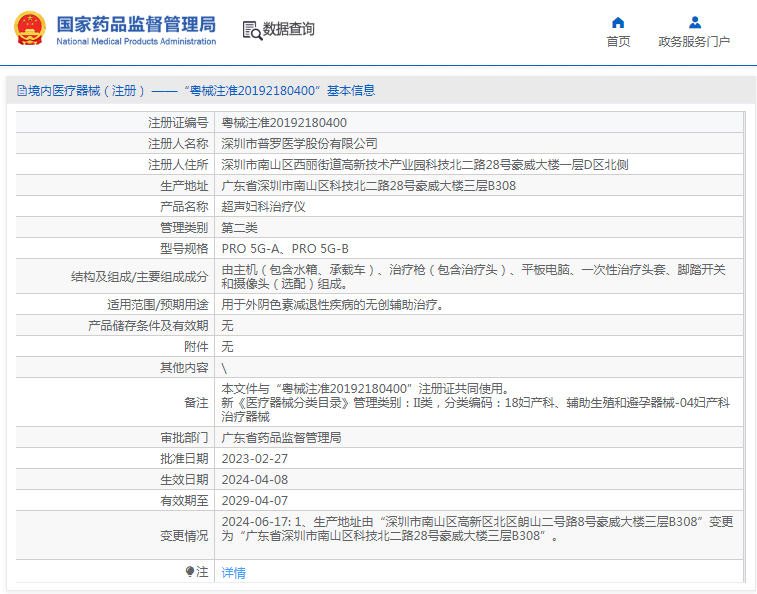Open the 详情 link

click(234, 573)
